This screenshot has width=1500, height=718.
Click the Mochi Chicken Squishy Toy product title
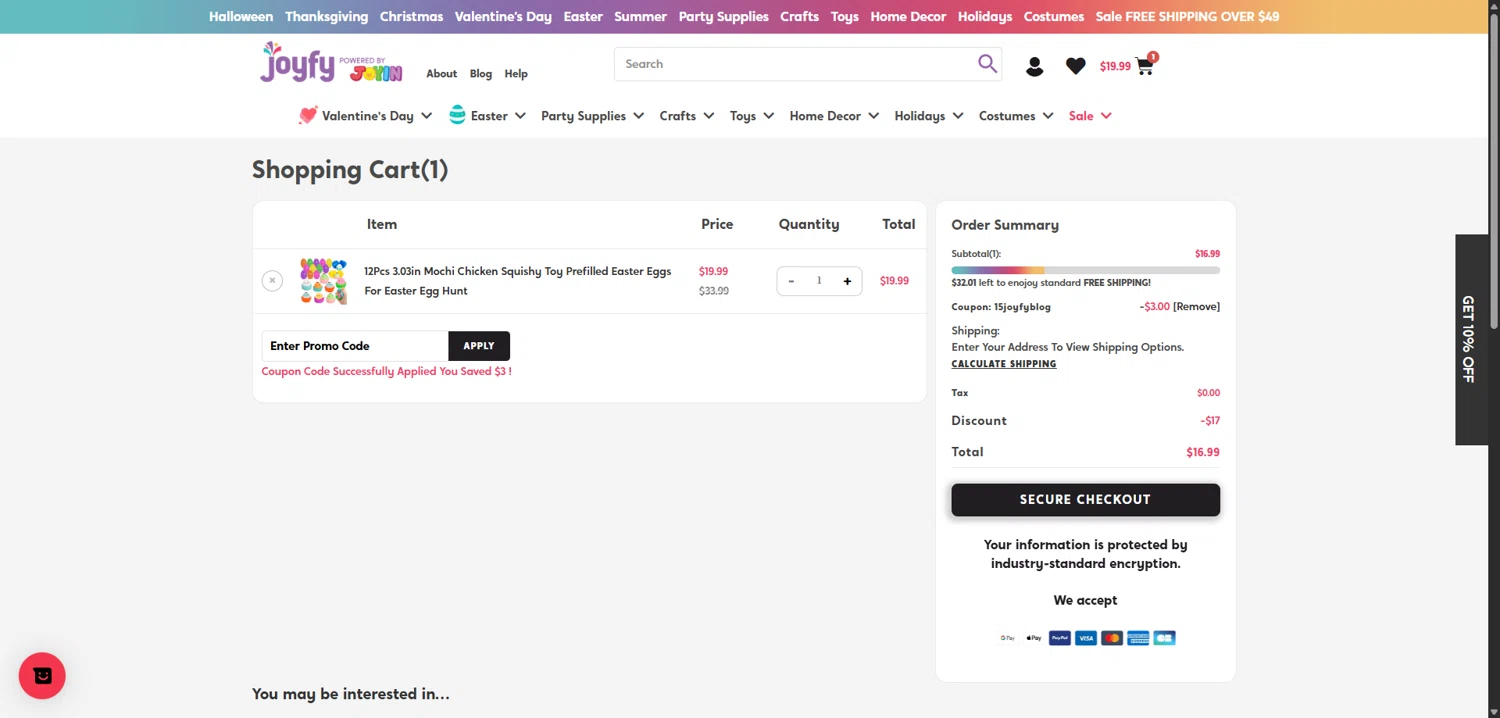[x=517, y=281]
